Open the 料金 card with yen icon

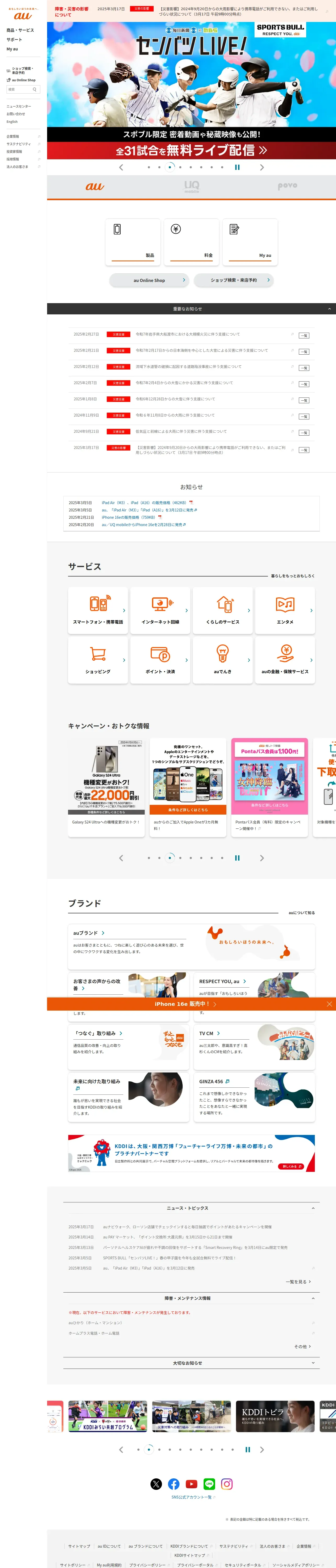tap(192, 242)
